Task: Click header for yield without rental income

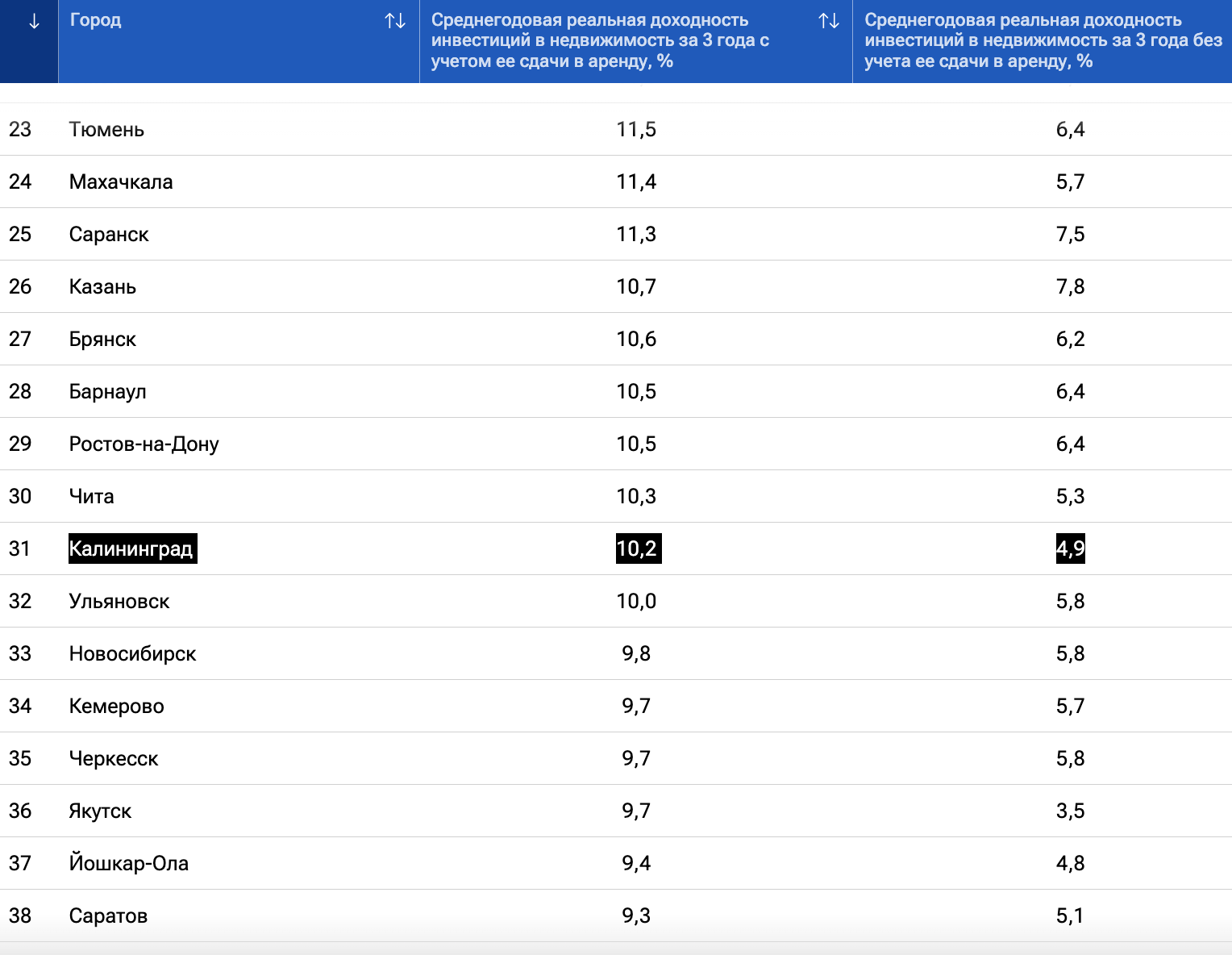Action: pos(1043,41)
